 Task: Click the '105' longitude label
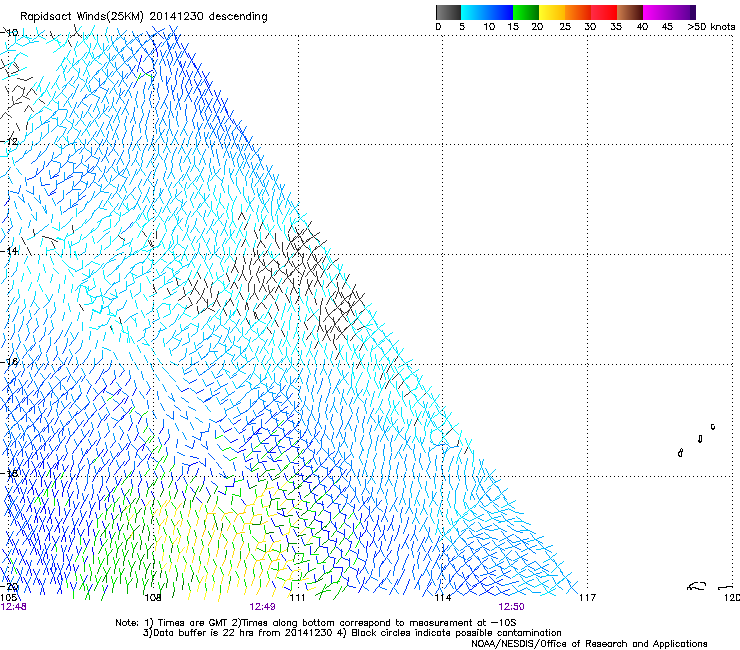8,598
